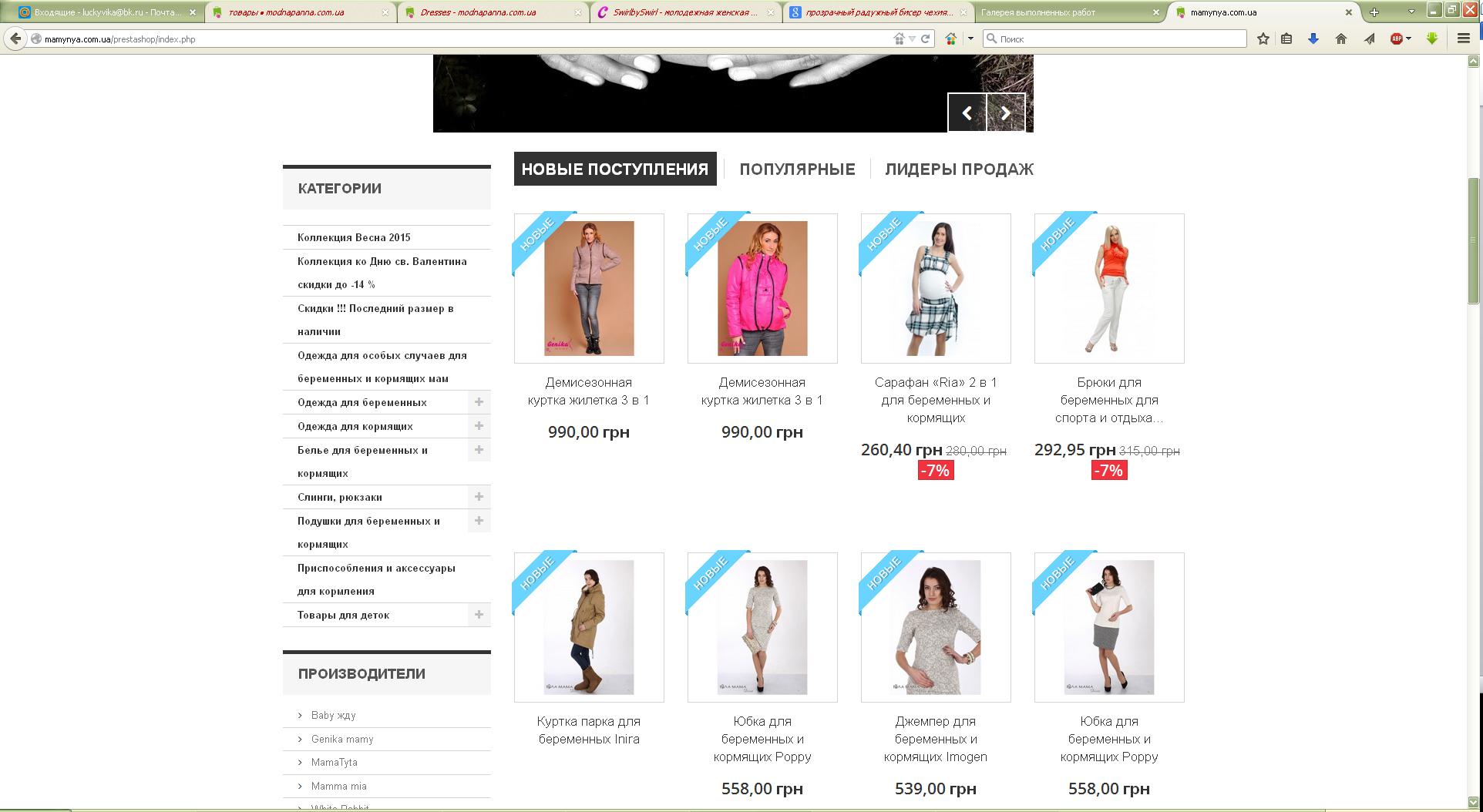This screenshot has height=812, width=1483.
Task: Show the previous slide in the banner
Action: tap(967, 112)
